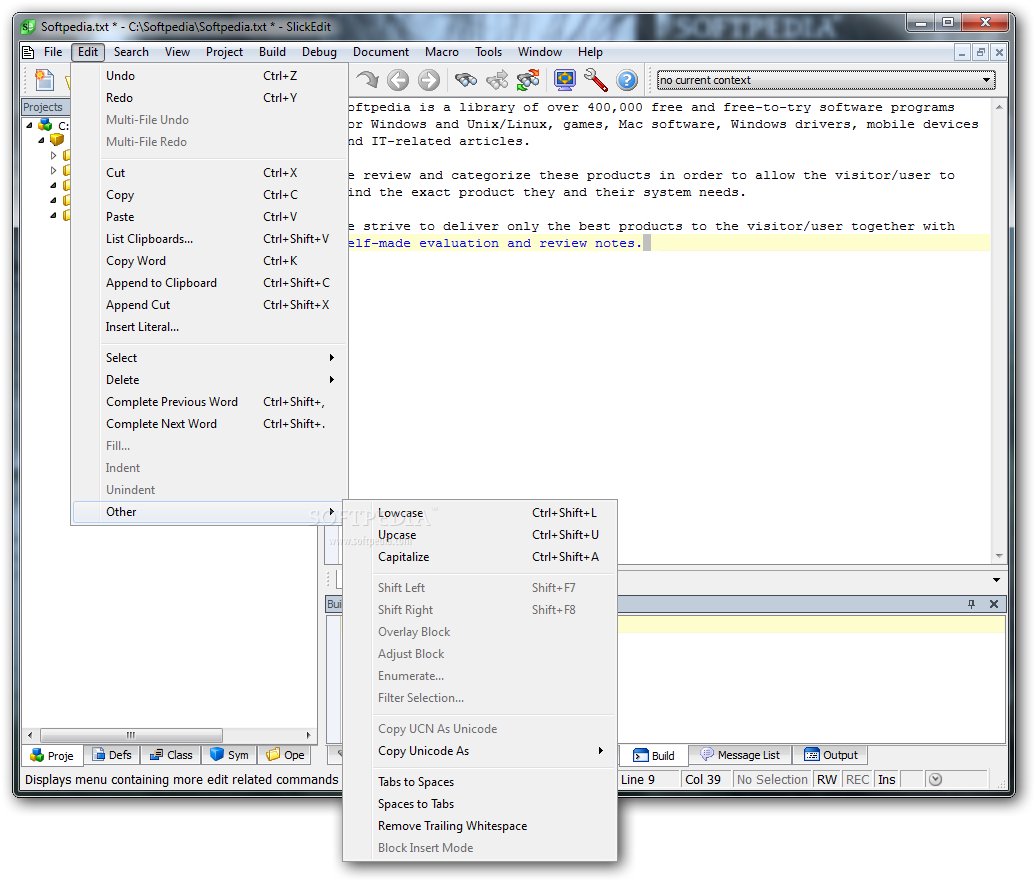The image size is (1036, 882).
Task: Click the back navigation arrow icon
Action: (398, 80)
